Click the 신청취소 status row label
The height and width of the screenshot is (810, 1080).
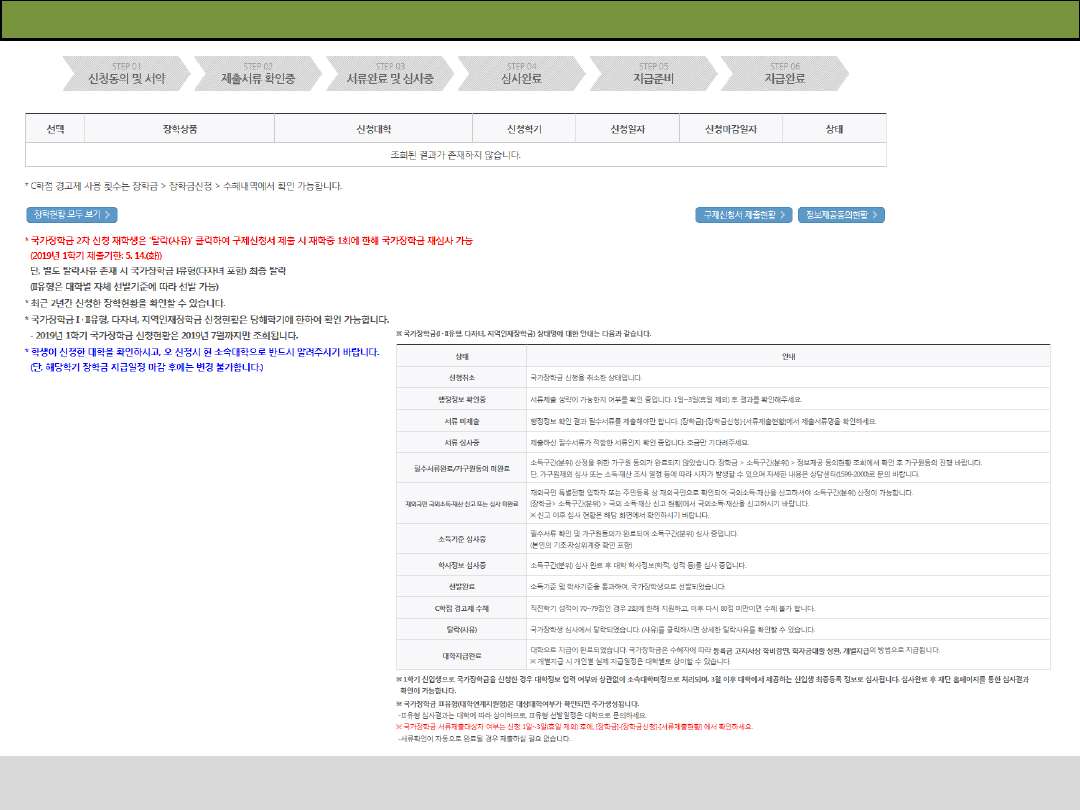(x=463, y=378)
